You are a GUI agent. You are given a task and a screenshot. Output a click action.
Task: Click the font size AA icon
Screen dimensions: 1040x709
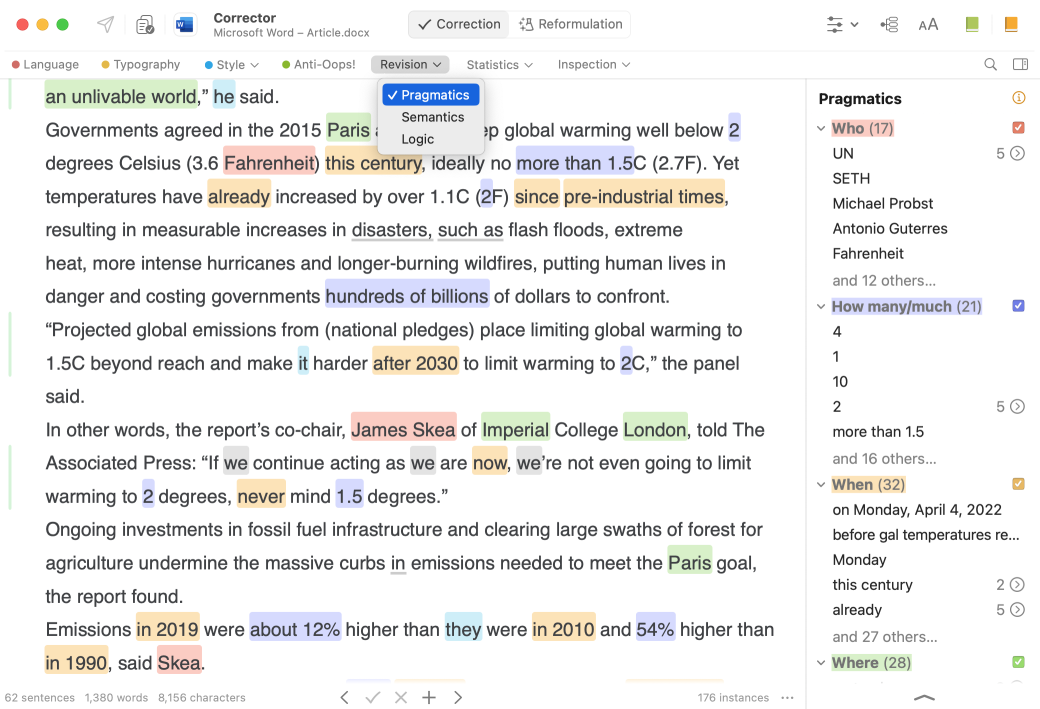(928, 25)
